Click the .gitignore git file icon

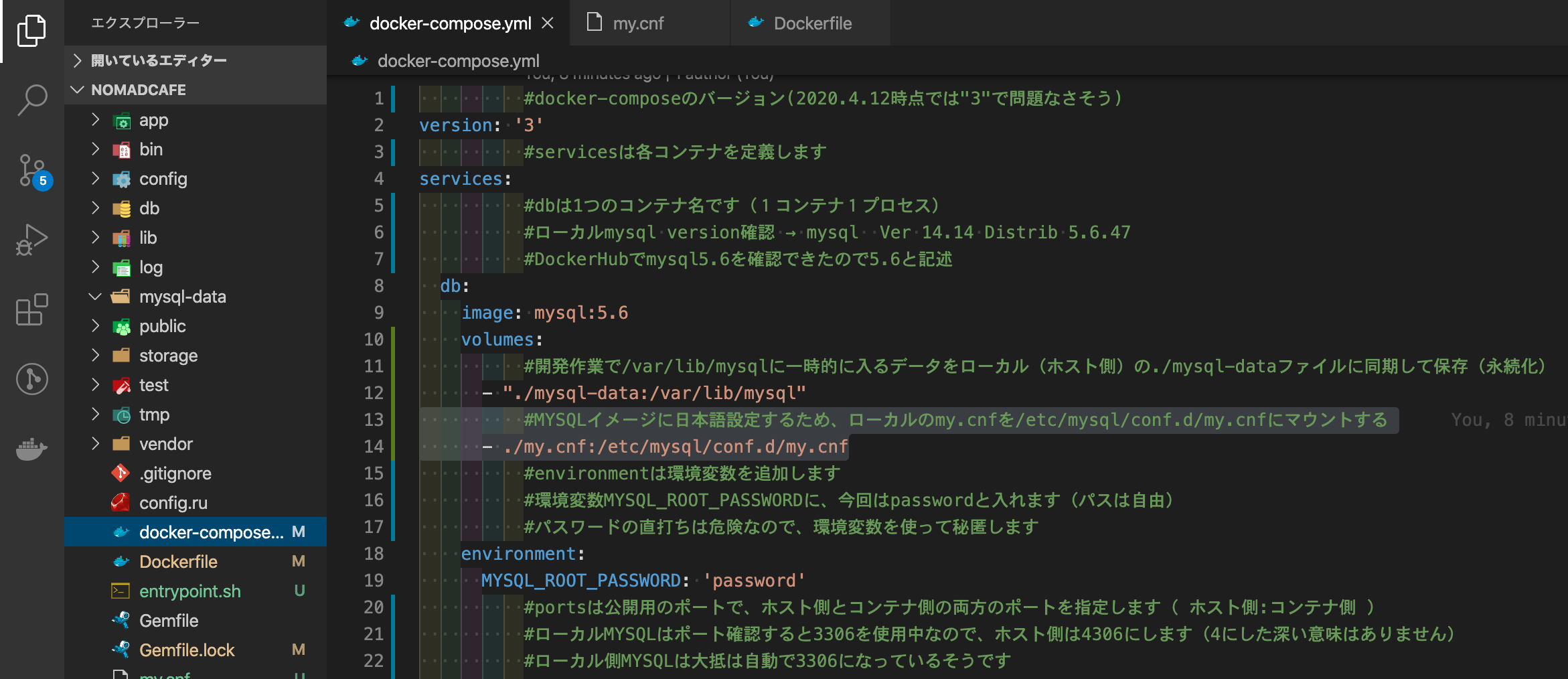click(121, 473)
